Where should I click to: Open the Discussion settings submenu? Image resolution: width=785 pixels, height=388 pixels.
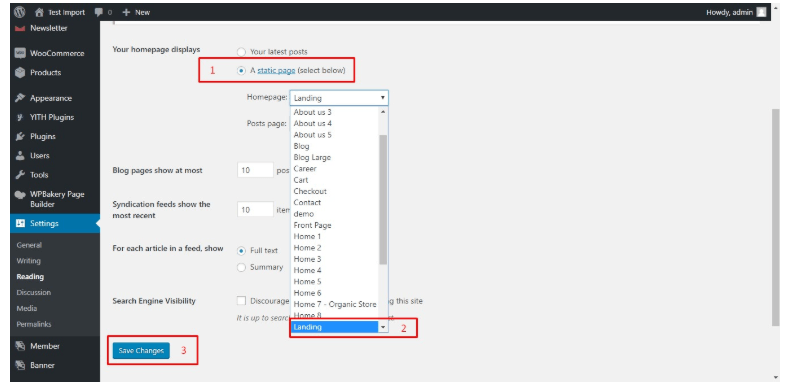pyautogui.click(x=34, y=292)
